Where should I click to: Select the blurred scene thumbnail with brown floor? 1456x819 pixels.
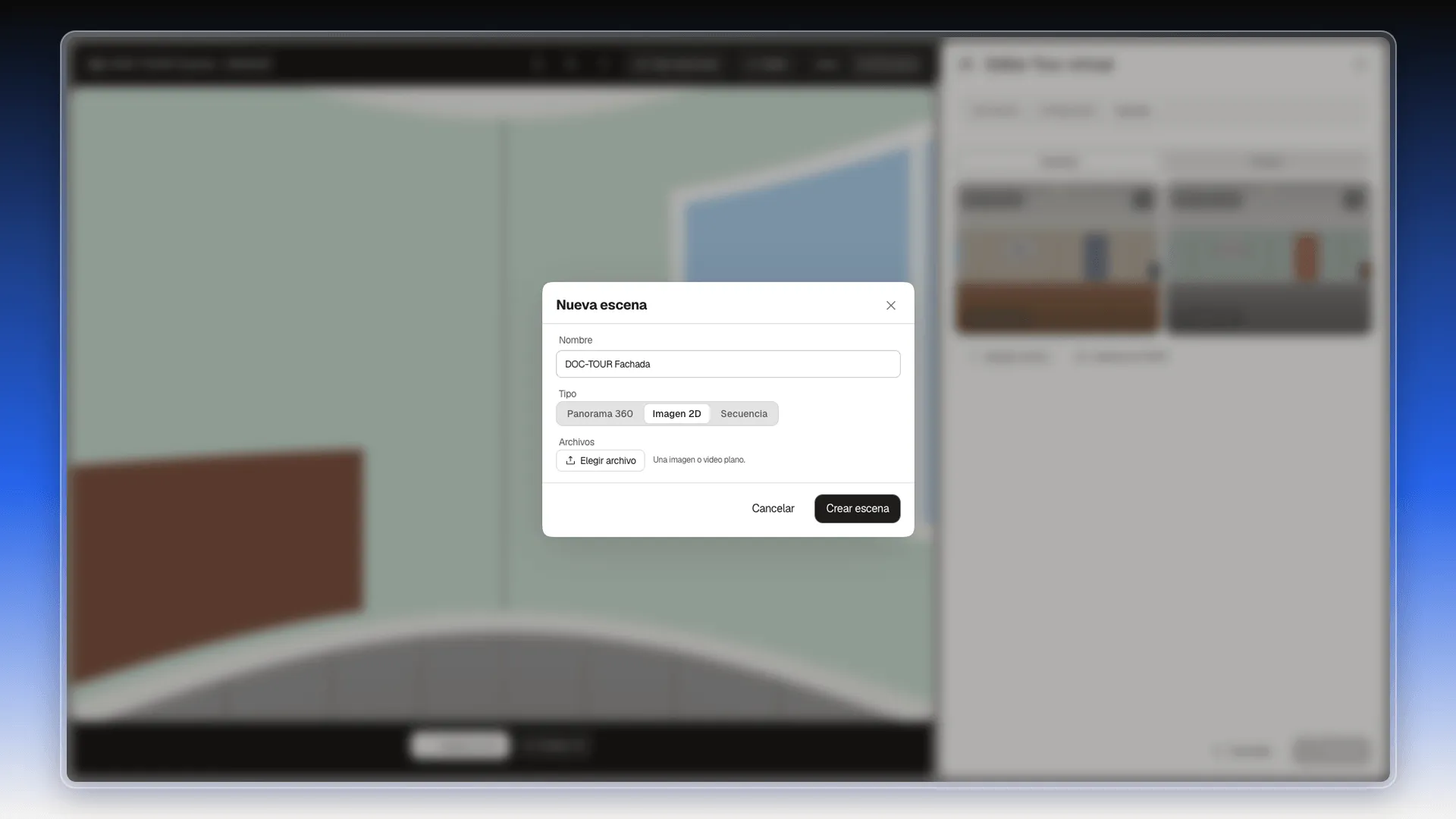coord(1057,258)
